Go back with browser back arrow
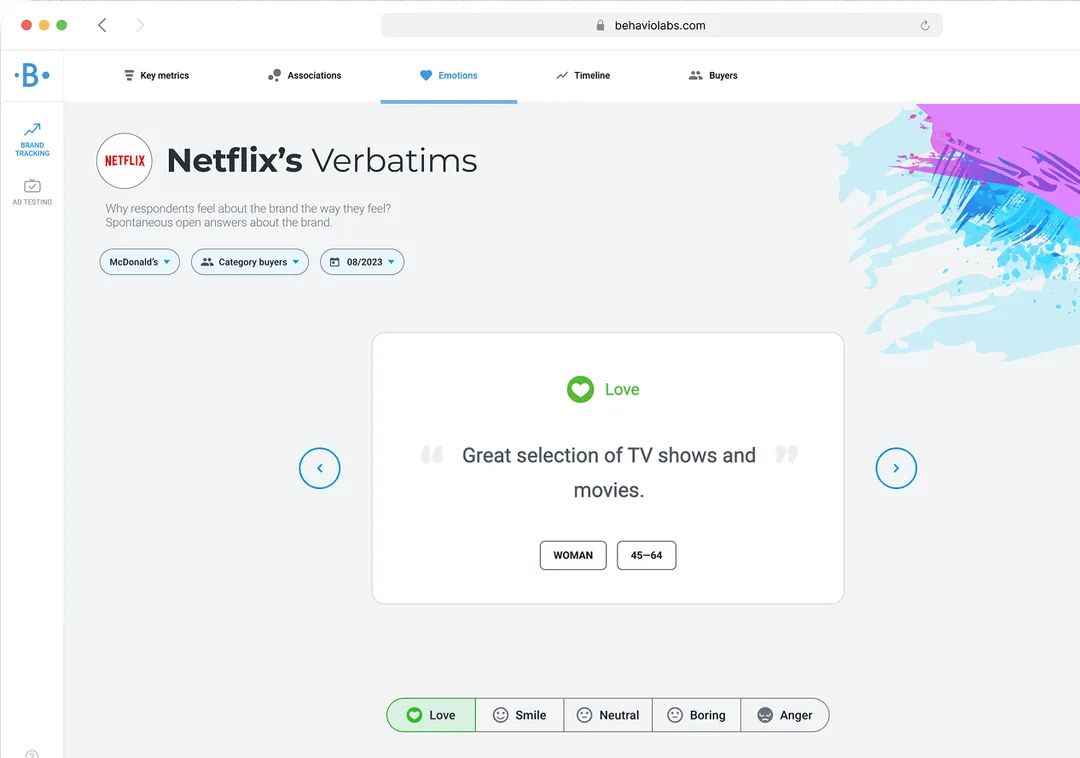Screen dimensions: 1080x758 (x=102, y=25)
